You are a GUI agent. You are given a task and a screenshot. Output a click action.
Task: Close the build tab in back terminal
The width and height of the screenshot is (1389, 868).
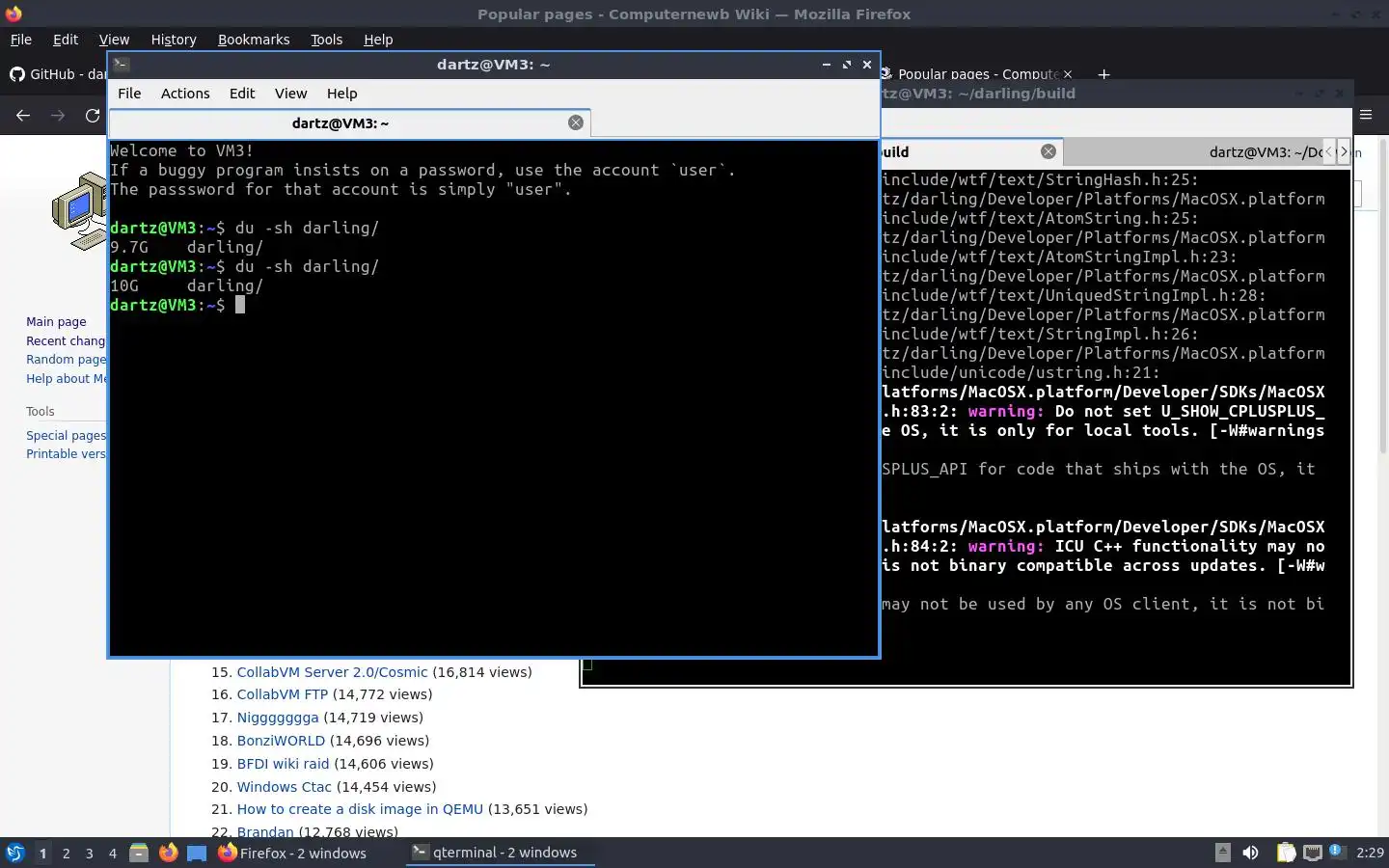coord(1049,151)
